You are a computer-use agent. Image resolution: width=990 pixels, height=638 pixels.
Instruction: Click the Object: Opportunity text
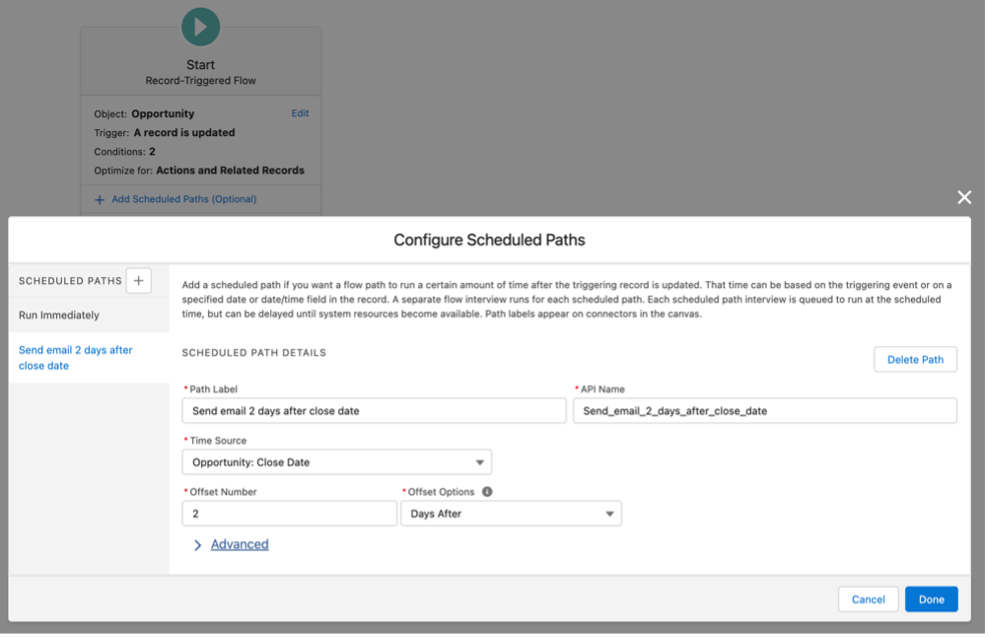point(144,114)
